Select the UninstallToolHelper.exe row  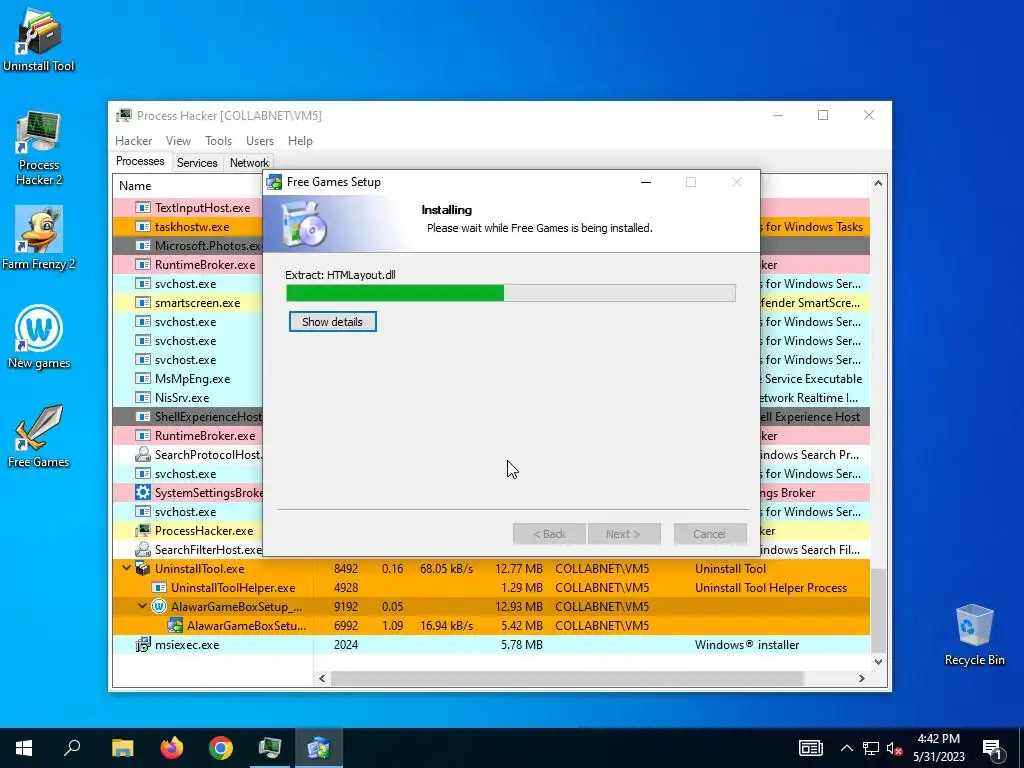click(x=491, y=588)
